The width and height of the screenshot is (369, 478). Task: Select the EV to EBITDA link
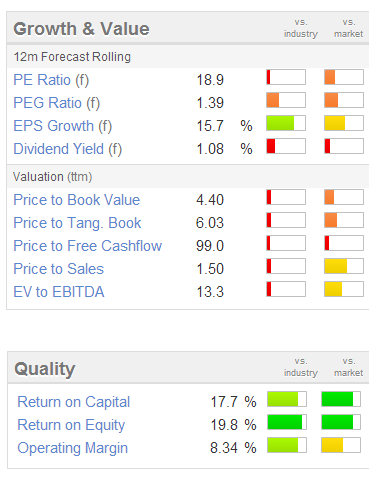pos(59,292)
